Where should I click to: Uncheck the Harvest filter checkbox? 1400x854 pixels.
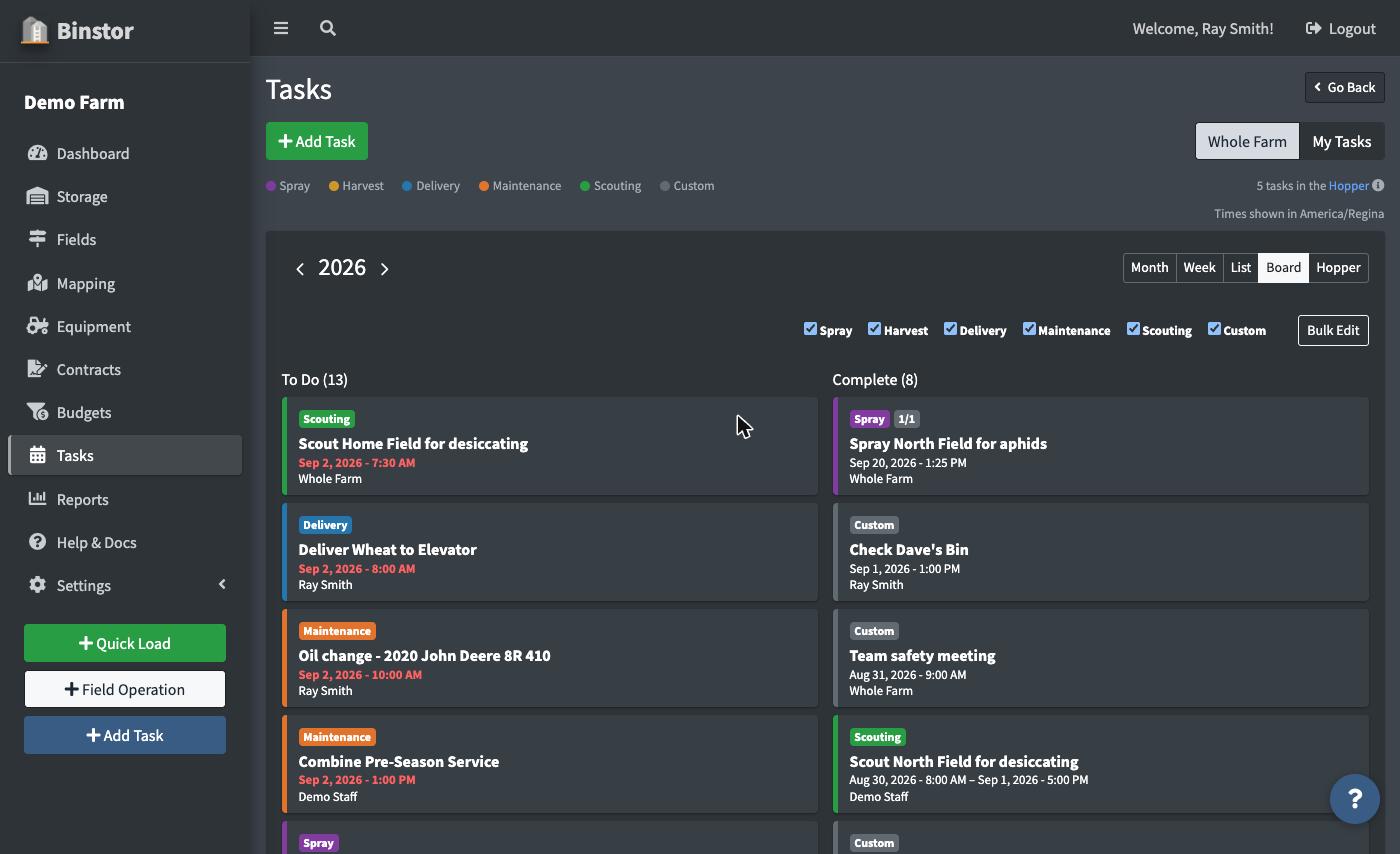pos(874,328)
